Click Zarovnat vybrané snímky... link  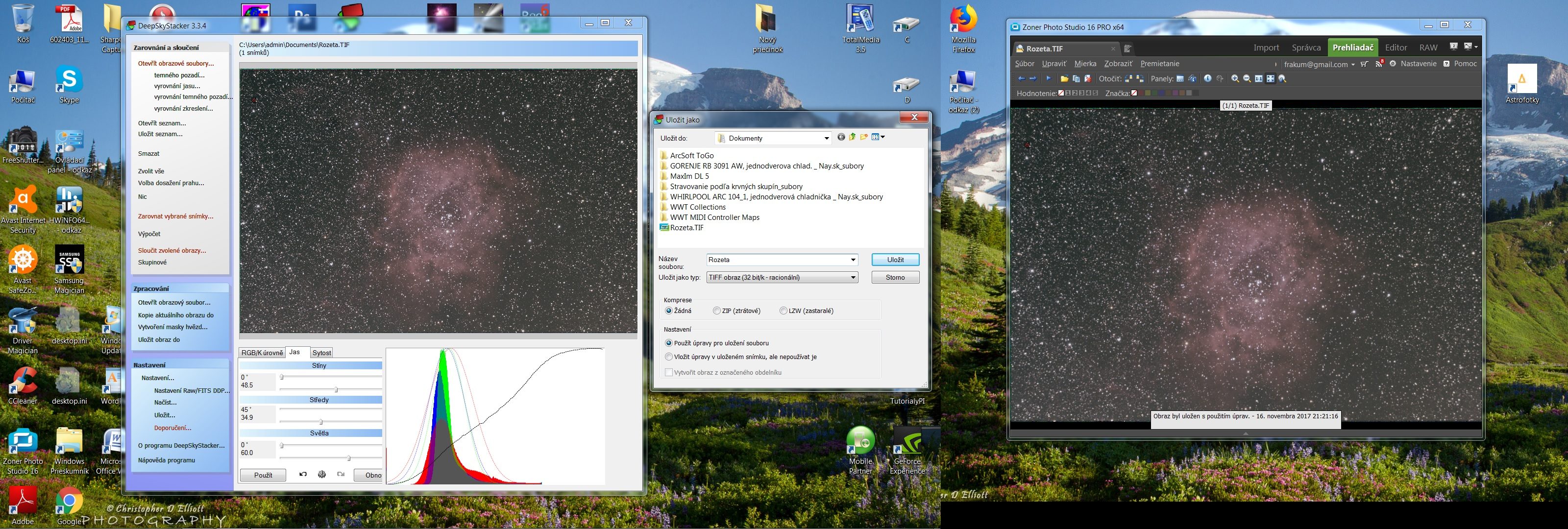[175, 216]
